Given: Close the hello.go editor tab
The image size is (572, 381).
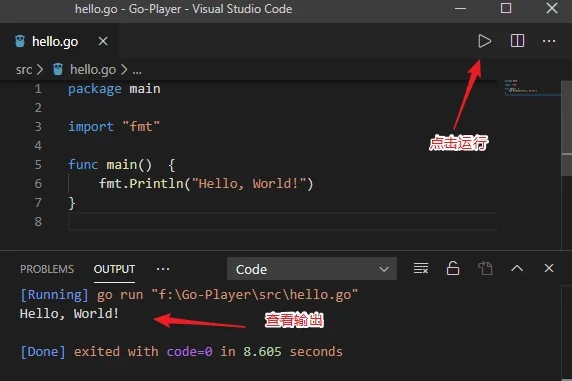Looking at the screenshot, I should click(x=103, y=41).
